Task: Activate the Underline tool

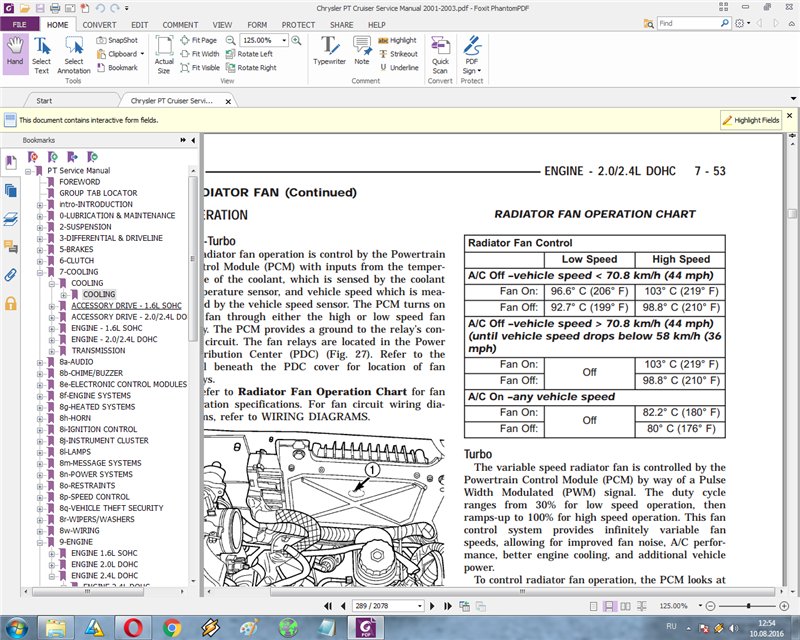Action: tap(398, 67)
